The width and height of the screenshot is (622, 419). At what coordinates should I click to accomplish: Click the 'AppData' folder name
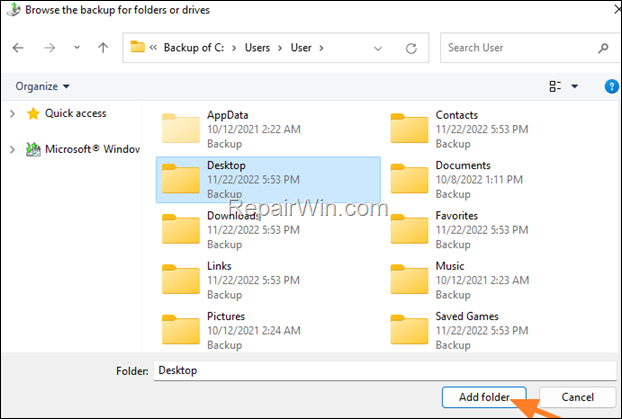tap(228, 115)
